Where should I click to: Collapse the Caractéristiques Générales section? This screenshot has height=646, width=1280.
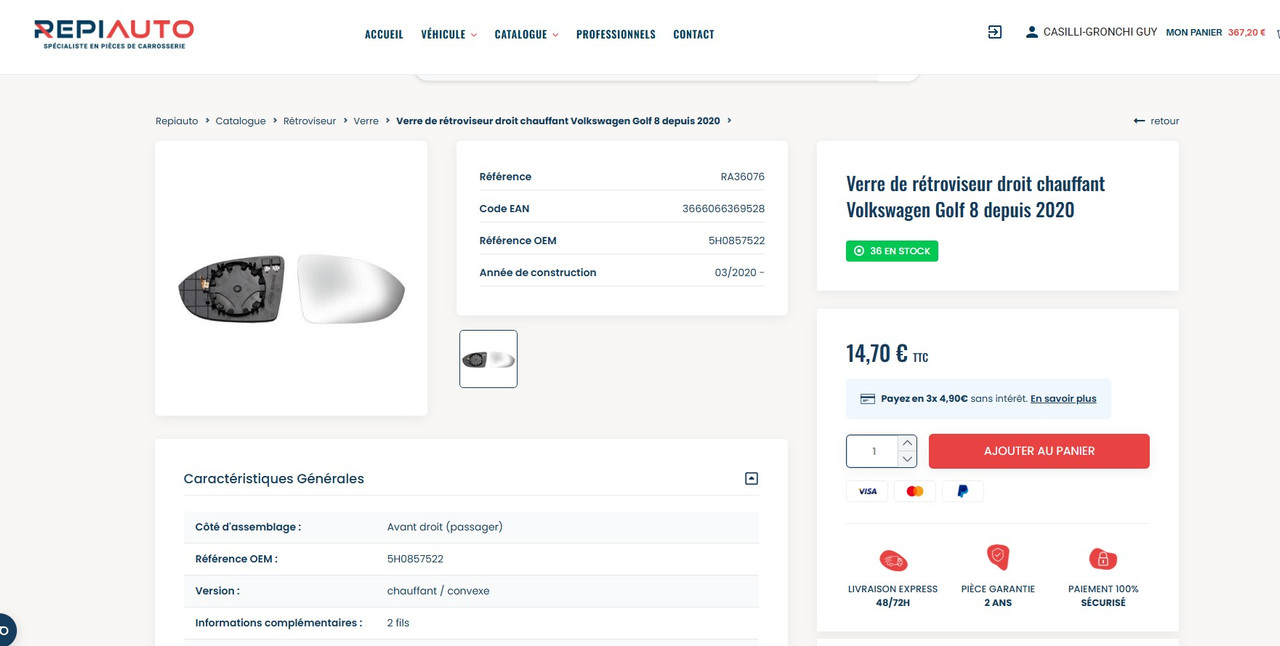(x=752, y=479)
